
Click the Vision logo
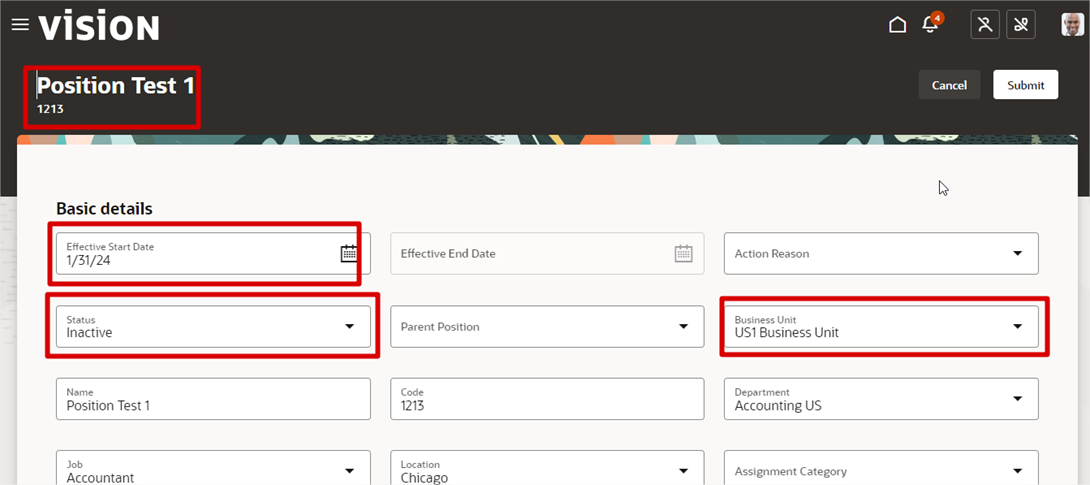point(99,26)
